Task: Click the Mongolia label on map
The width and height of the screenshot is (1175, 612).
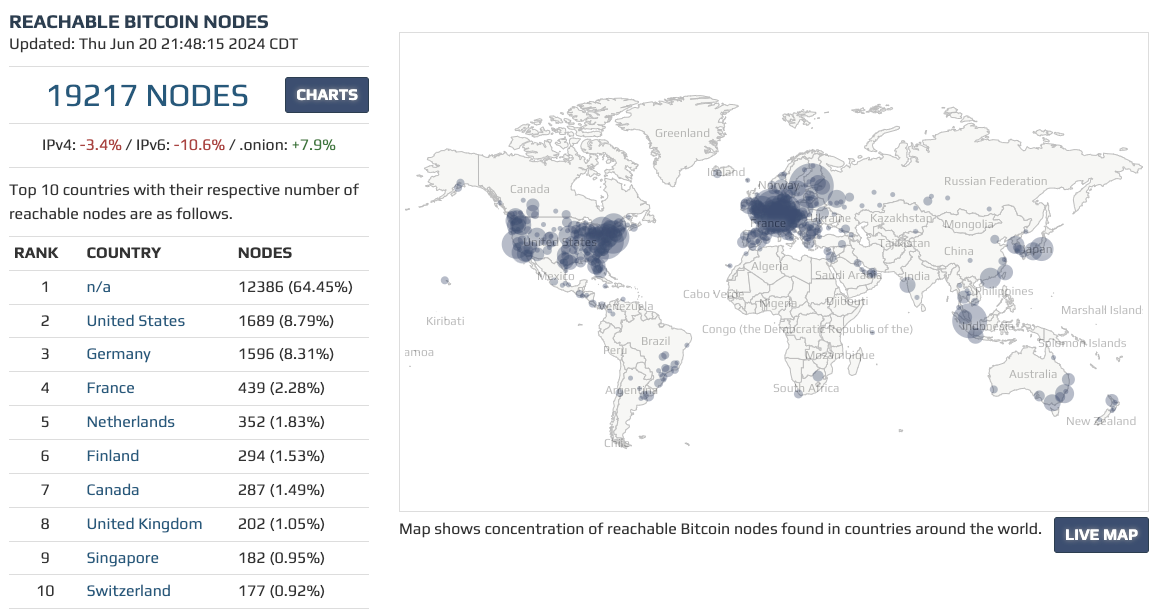Action: tap(968, 224)
